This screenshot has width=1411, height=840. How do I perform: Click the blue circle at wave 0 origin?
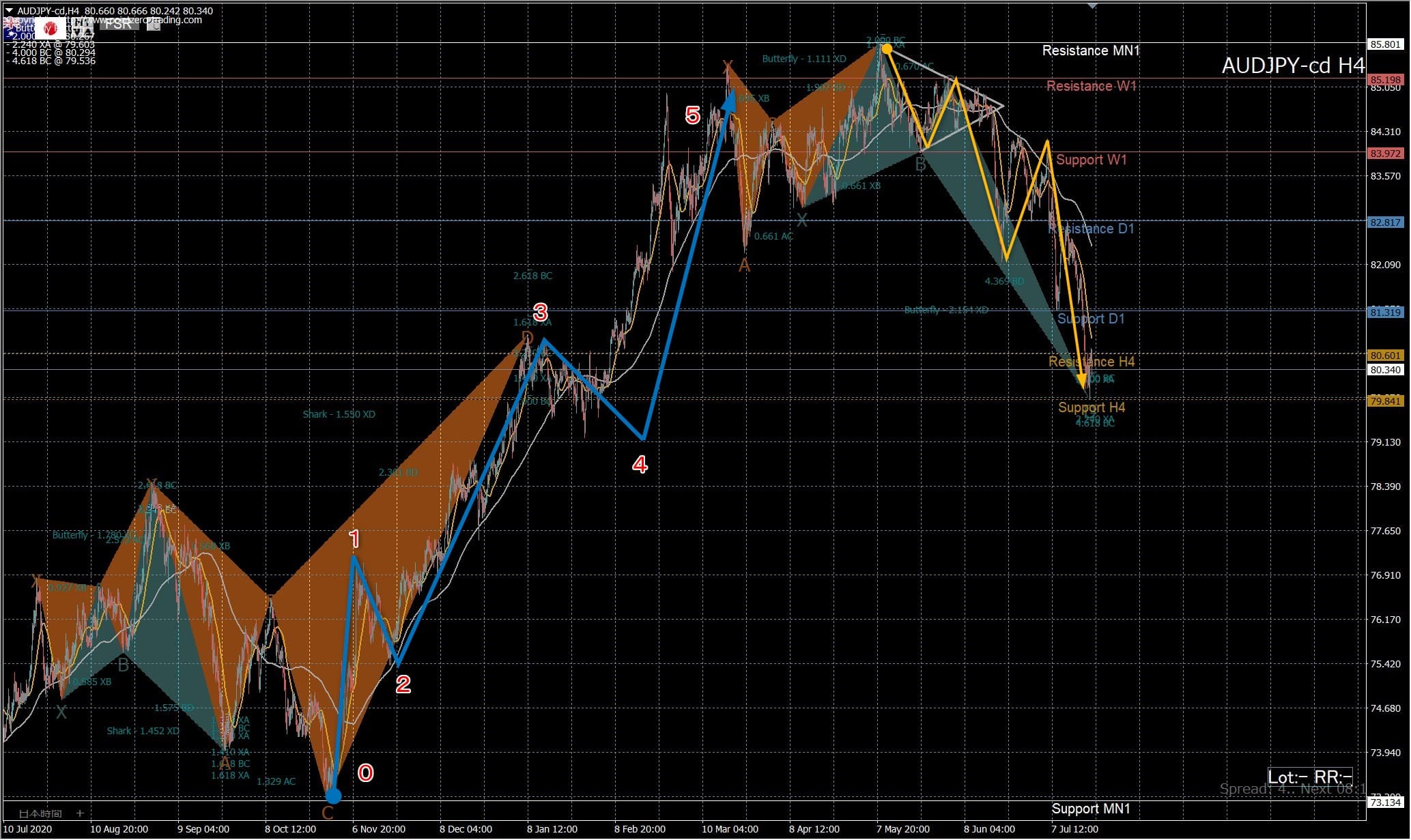(333, 796)
